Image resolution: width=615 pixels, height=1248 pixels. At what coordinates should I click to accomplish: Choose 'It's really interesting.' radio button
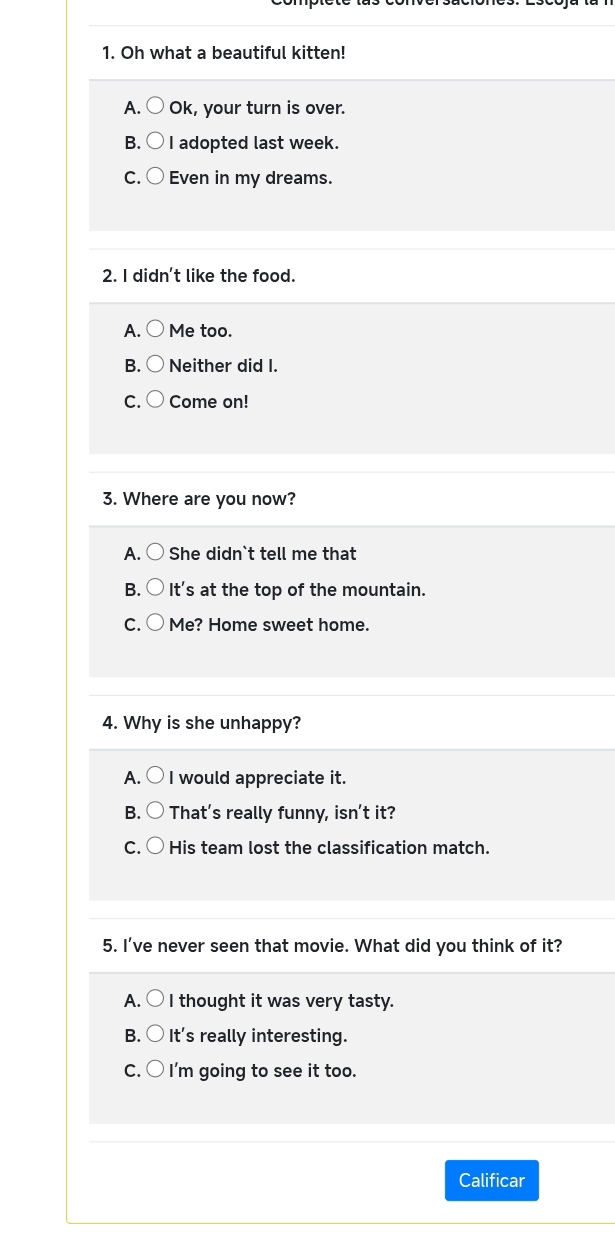coord(155,1034)
